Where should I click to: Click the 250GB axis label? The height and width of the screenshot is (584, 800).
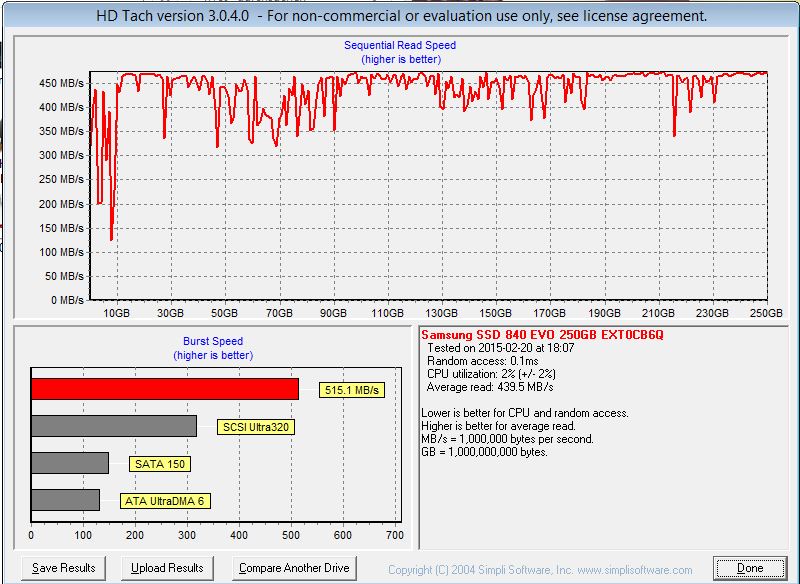click(x=766, y=313)
